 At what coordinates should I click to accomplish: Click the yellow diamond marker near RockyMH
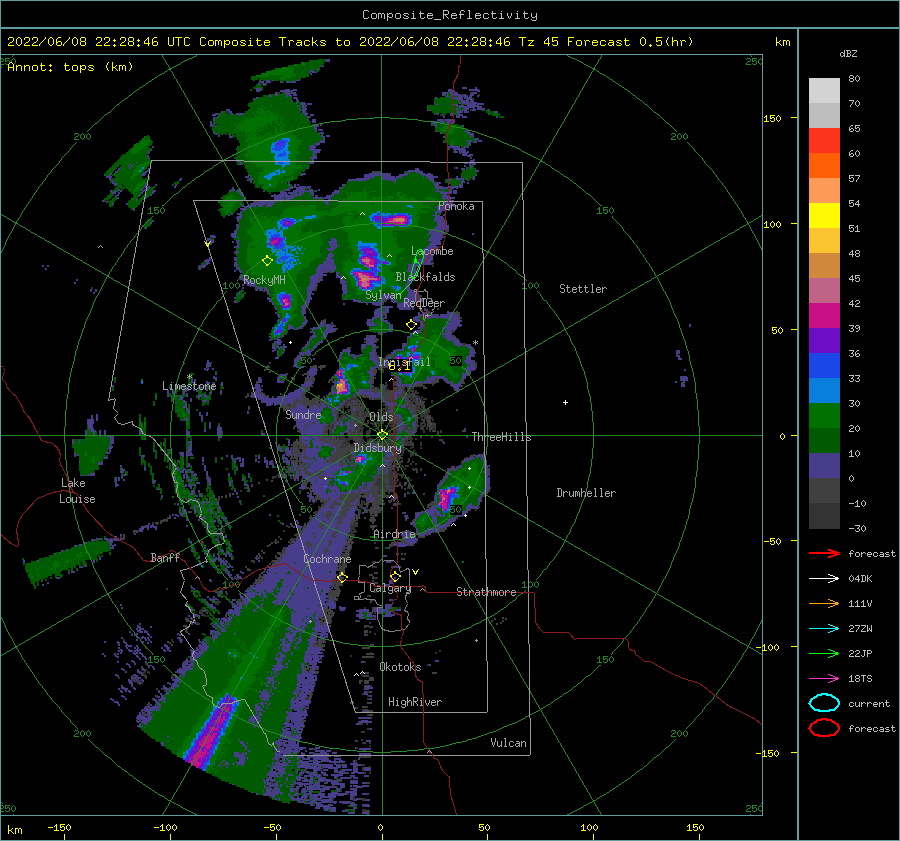(x=267, y=261)
